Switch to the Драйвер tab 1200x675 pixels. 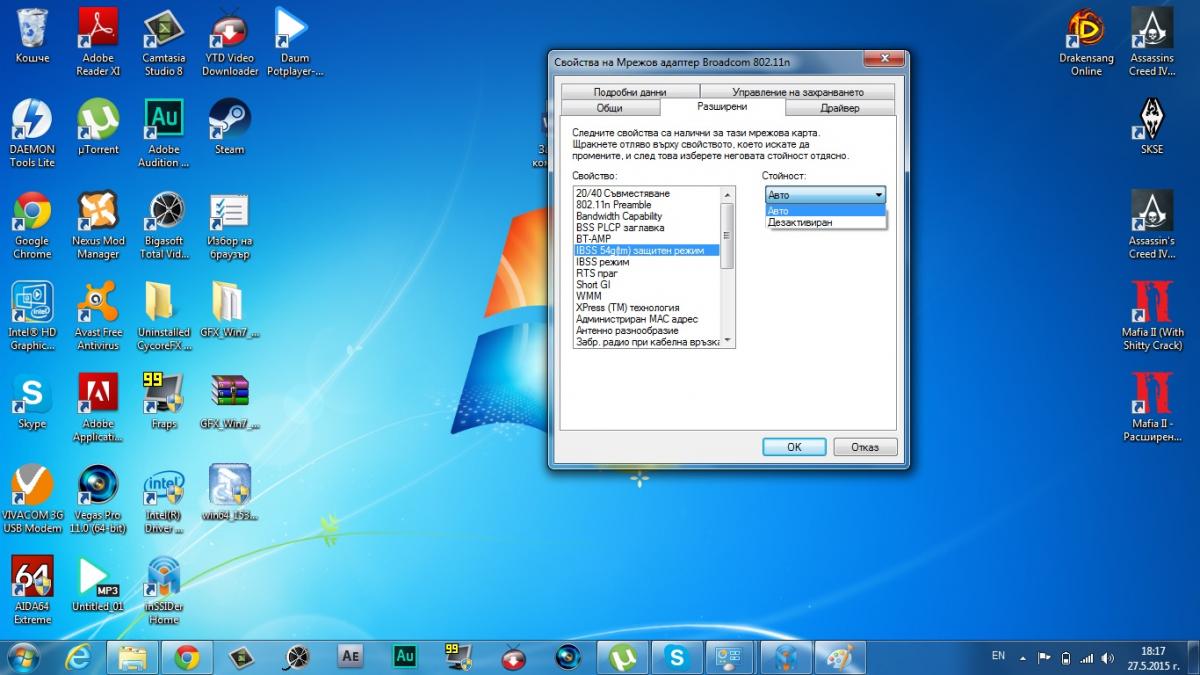(840, 108)
